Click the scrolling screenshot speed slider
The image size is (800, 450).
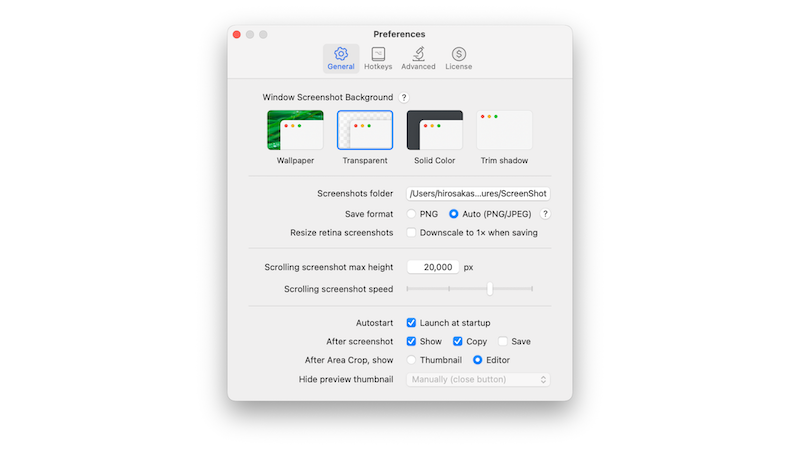[x=469, y=289]
